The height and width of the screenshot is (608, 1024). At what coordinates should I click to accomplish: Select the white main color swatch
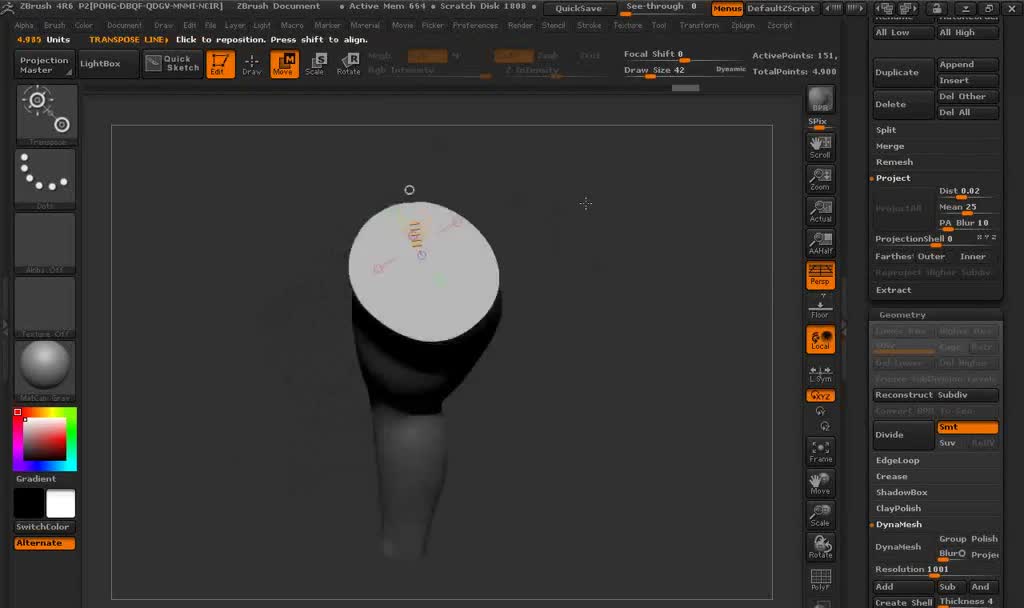(x=61, y=504)
